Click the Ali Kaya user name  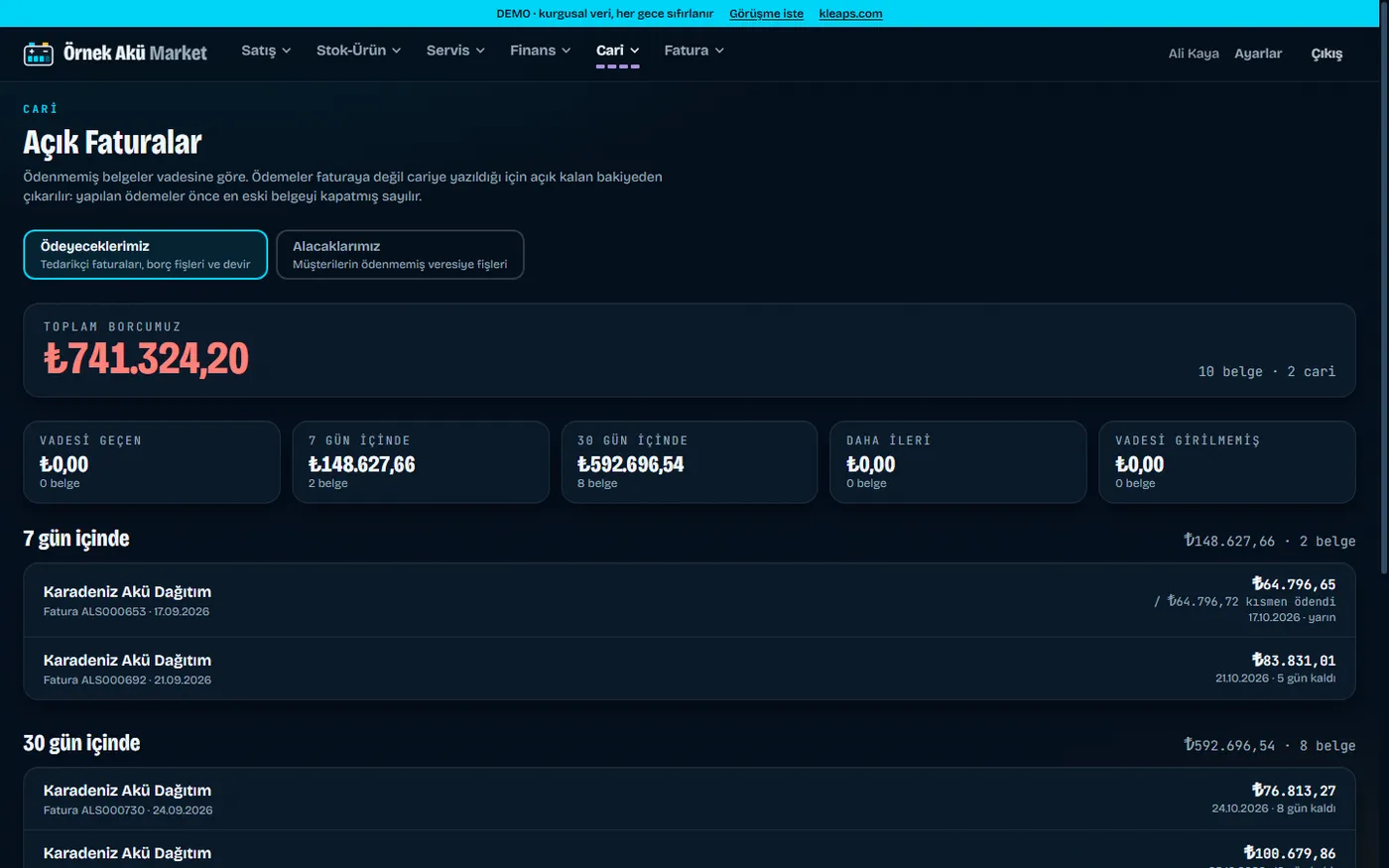1194,54
